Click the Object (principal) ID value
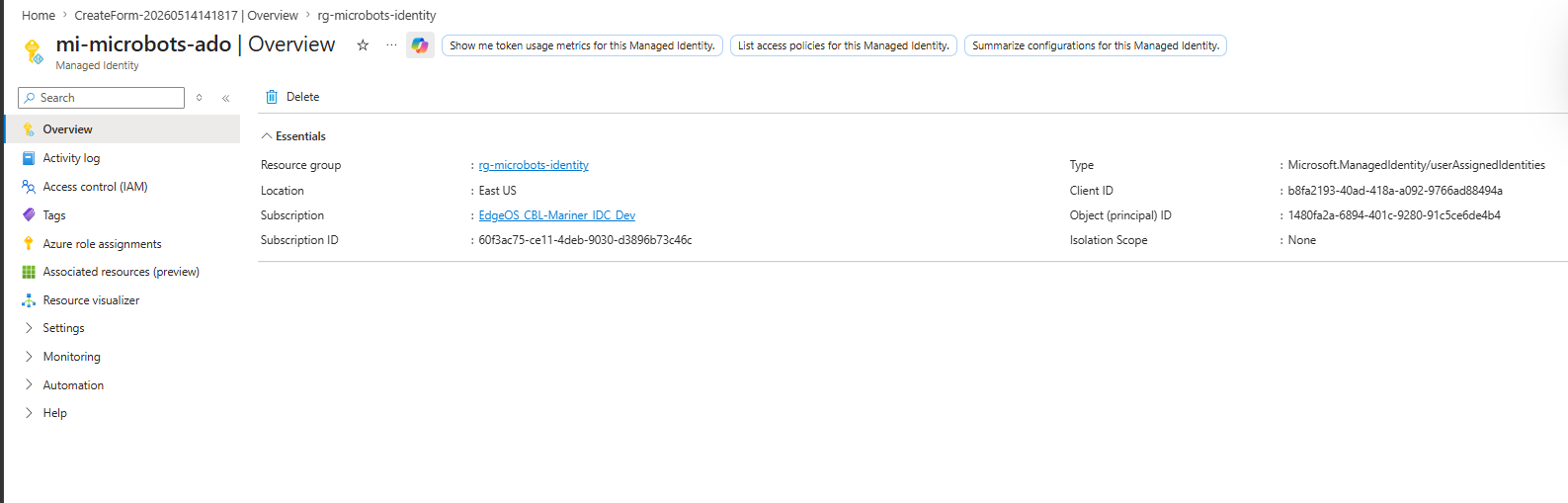Screen dimensions: 1568x503 pyautogui.click(x=1394, y=215)
